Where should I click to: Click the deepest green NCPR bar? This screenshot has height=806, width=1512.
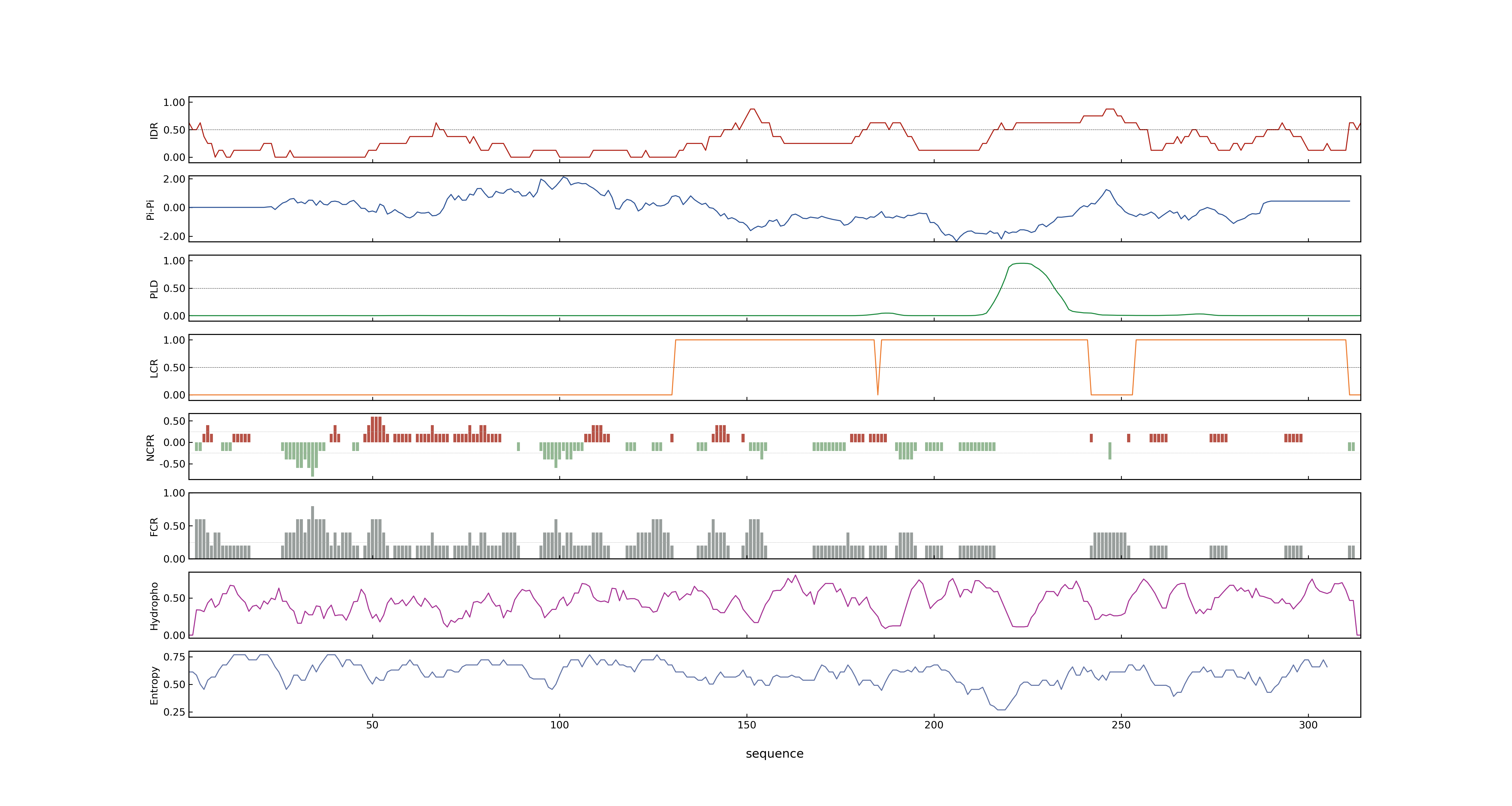point(313,459)
